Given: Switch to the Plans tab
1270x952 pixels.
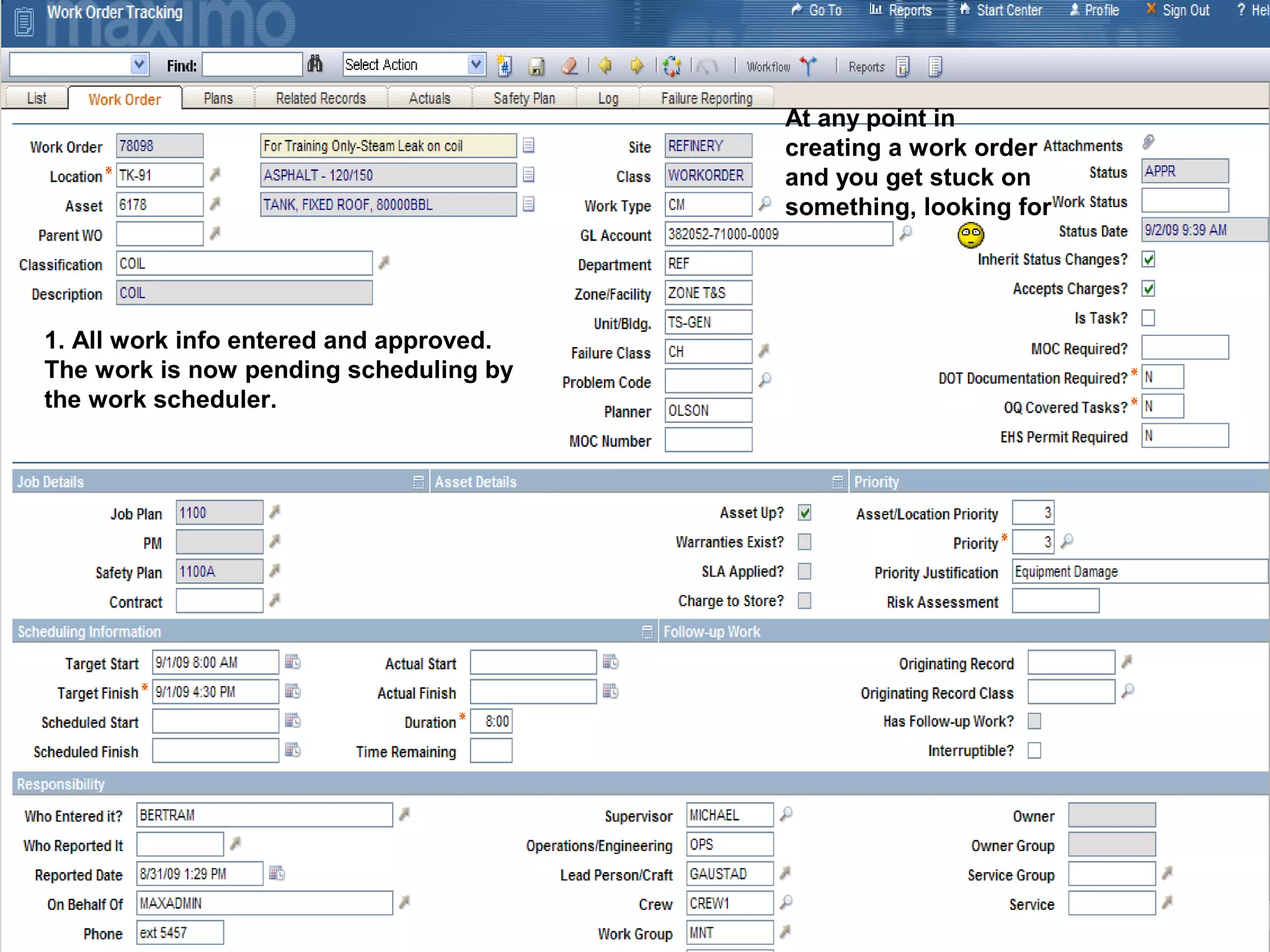Looking at the screenshot, I should pyautogui.click(x=218, y=98).
